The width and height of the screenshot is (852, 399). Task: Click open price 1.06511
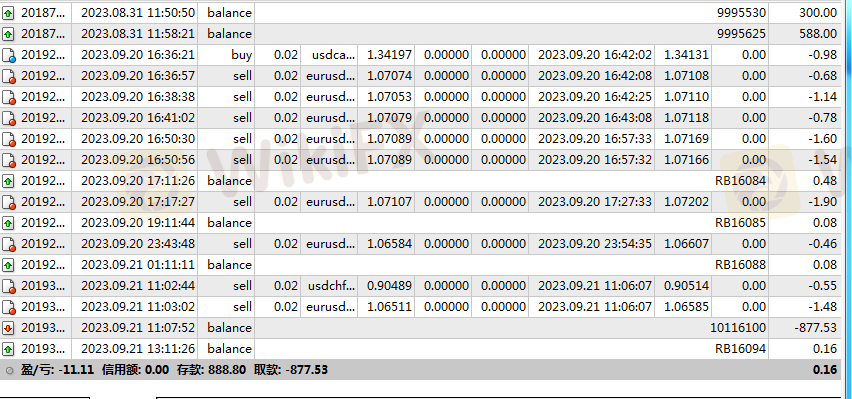(390, 307)
